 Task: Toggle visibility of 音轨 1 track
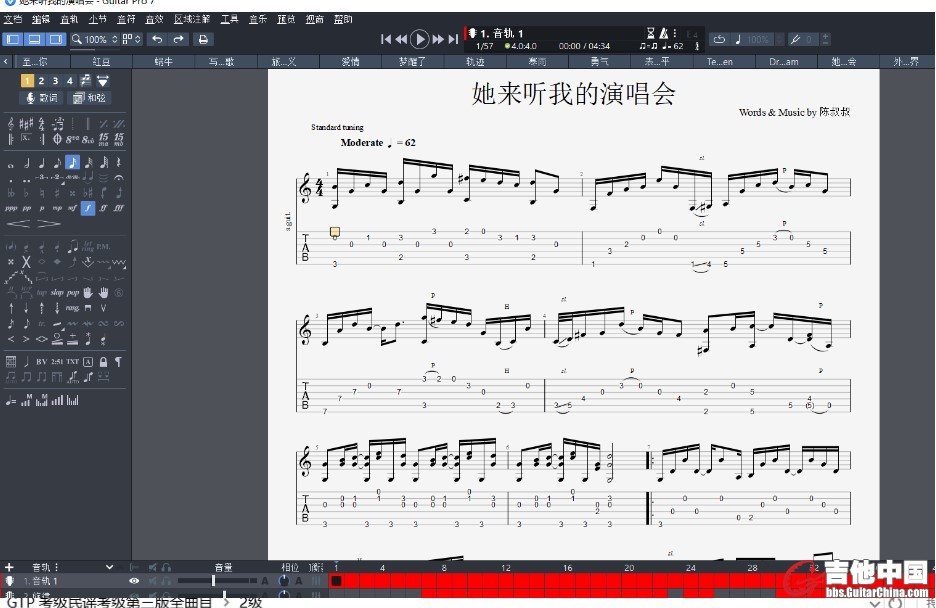pyautogui.click(x=134, y=581)
